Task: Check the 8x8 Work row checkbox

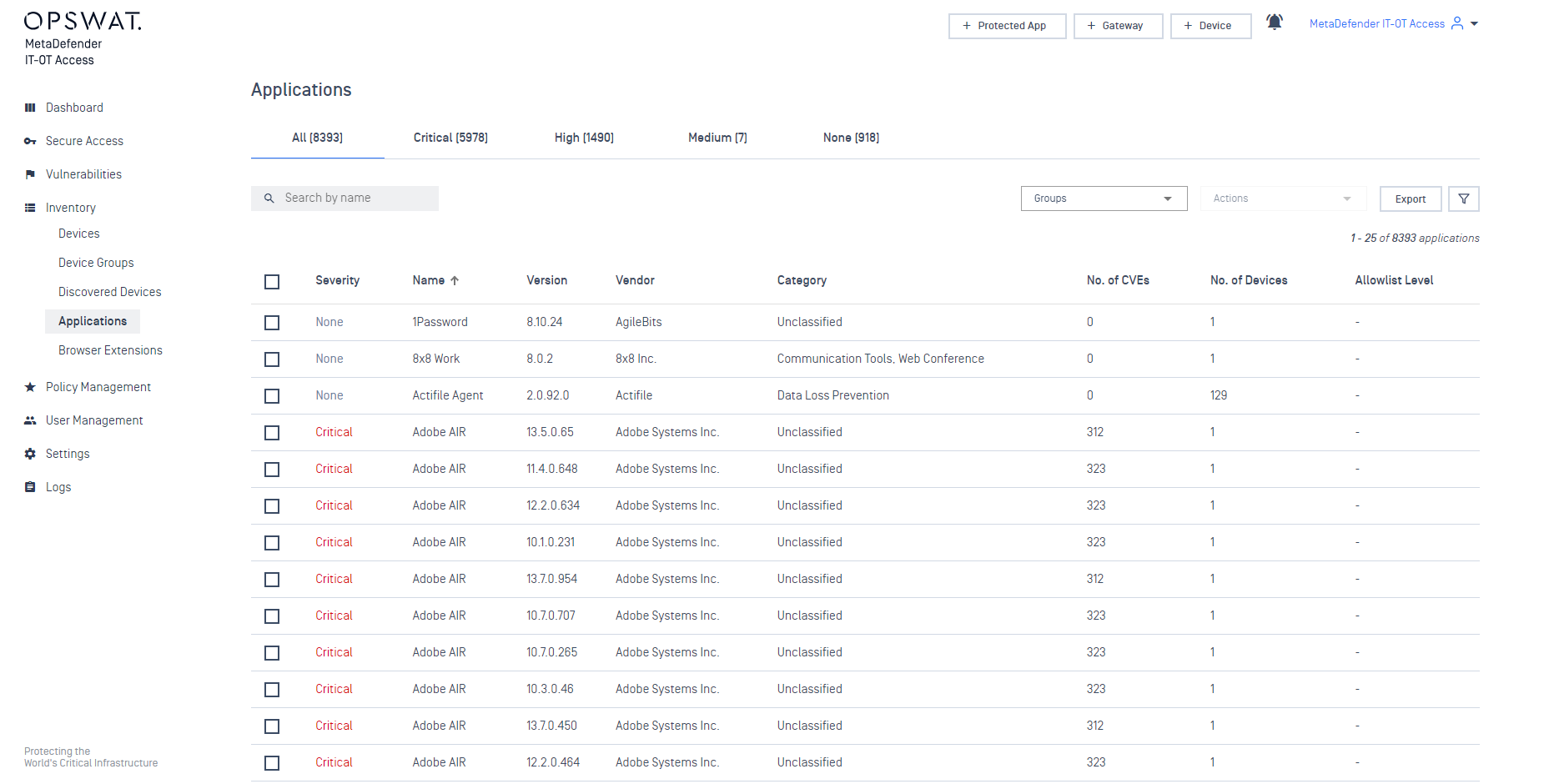Action: tap(272, 359)
